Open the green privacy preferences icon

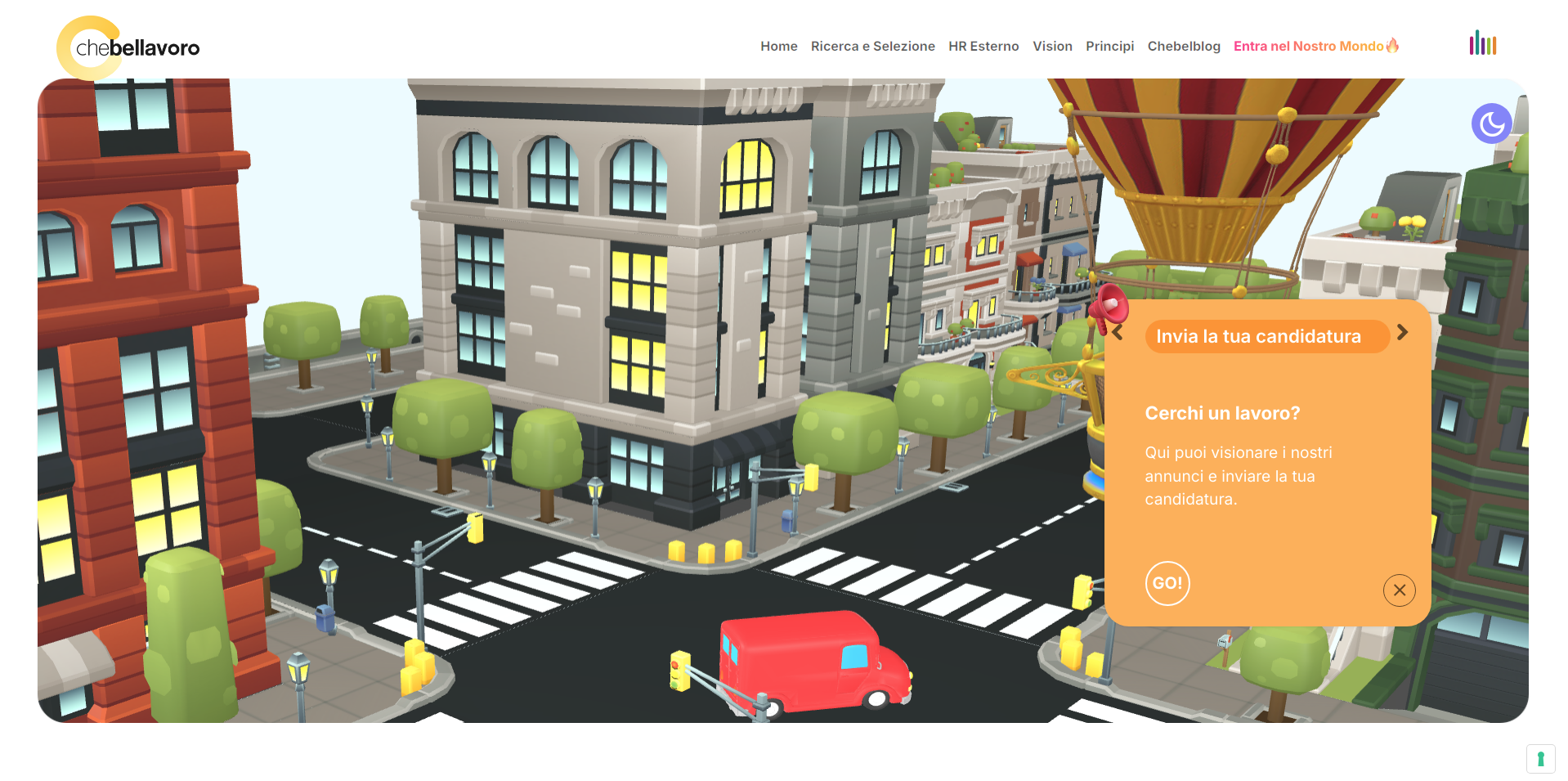[x=1540, y=759]
